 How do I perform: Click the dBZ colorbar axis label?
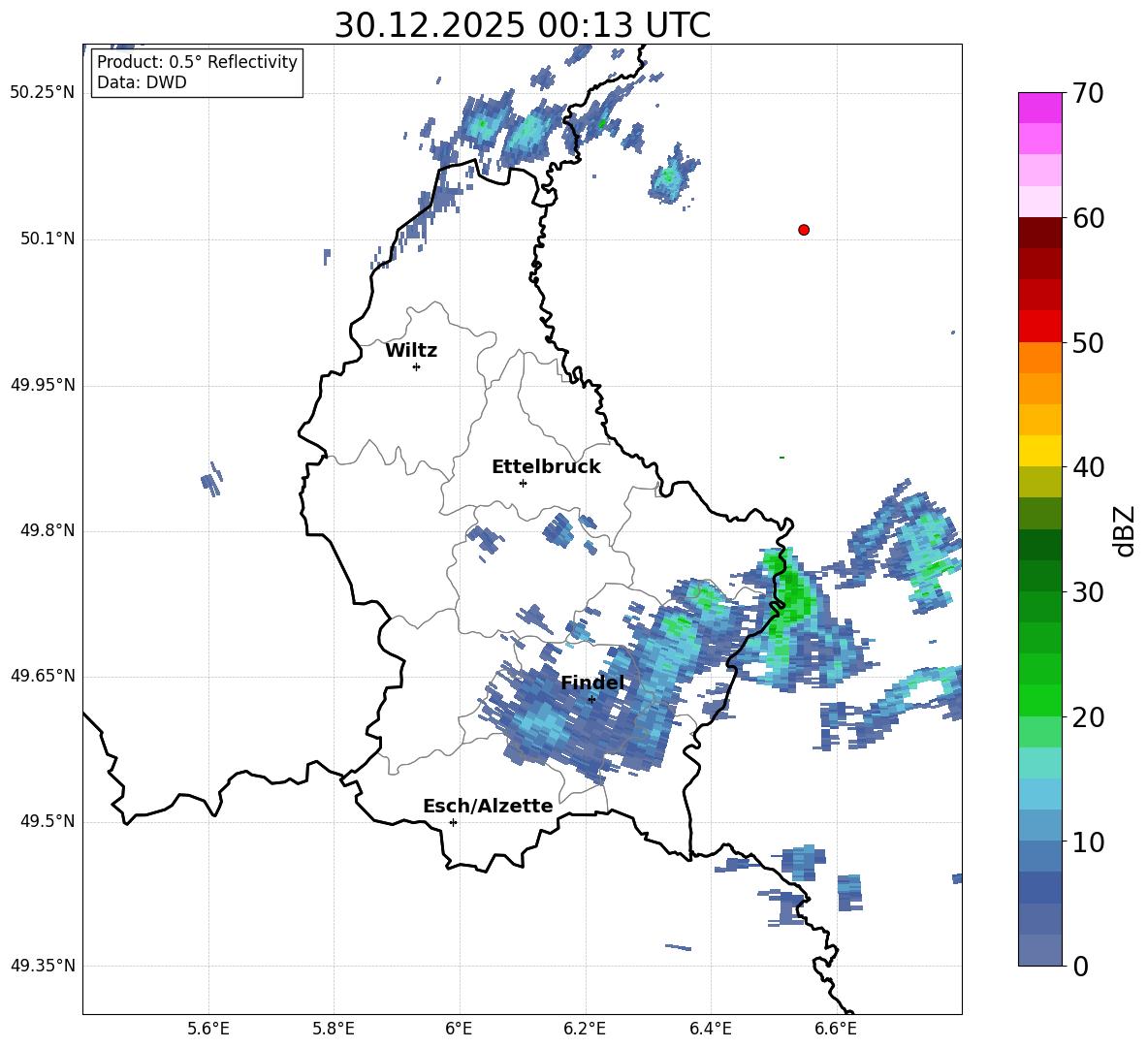coord(1124,530)
